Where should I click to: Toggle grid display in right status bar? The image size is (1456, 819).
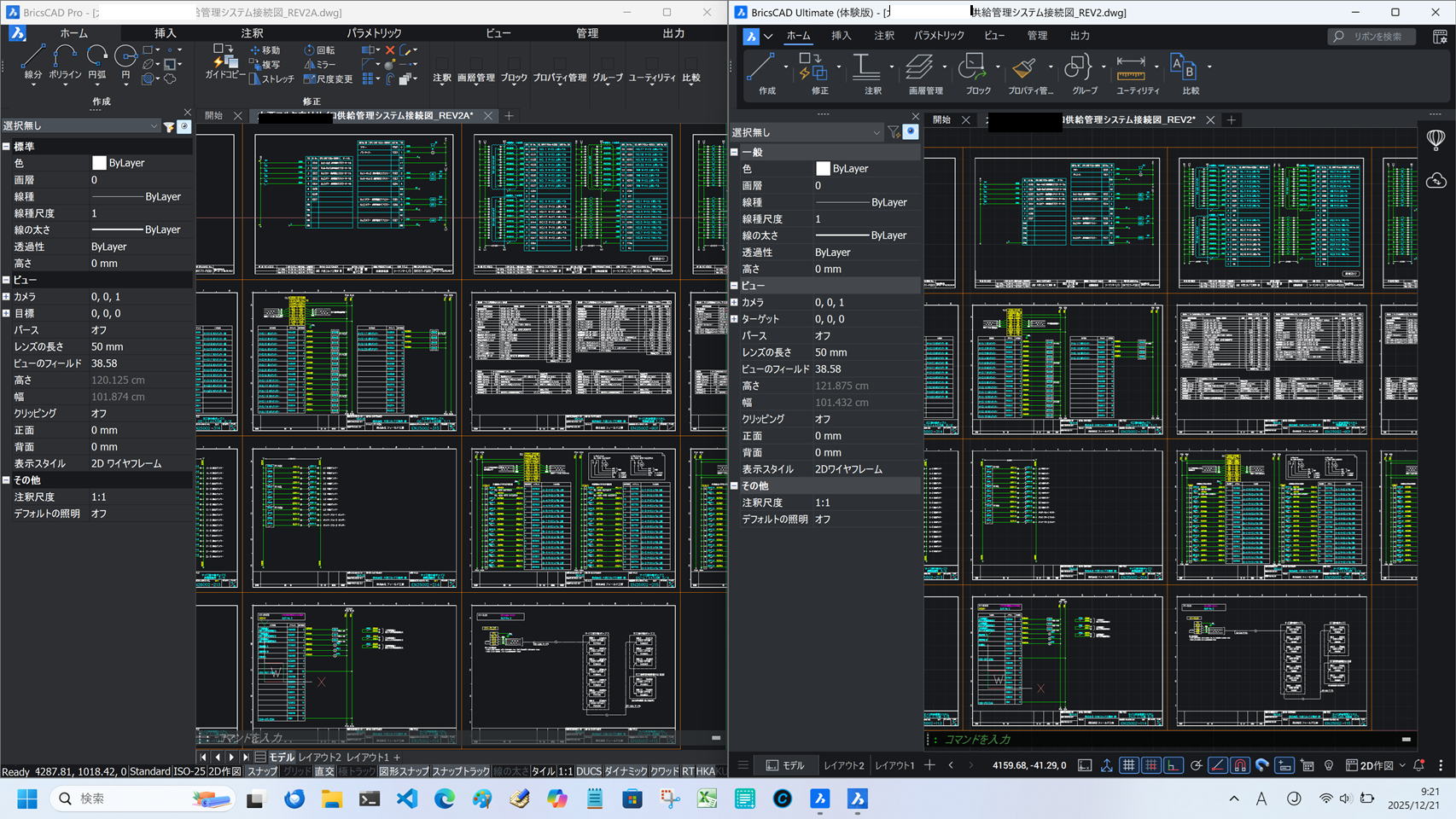1129,765
